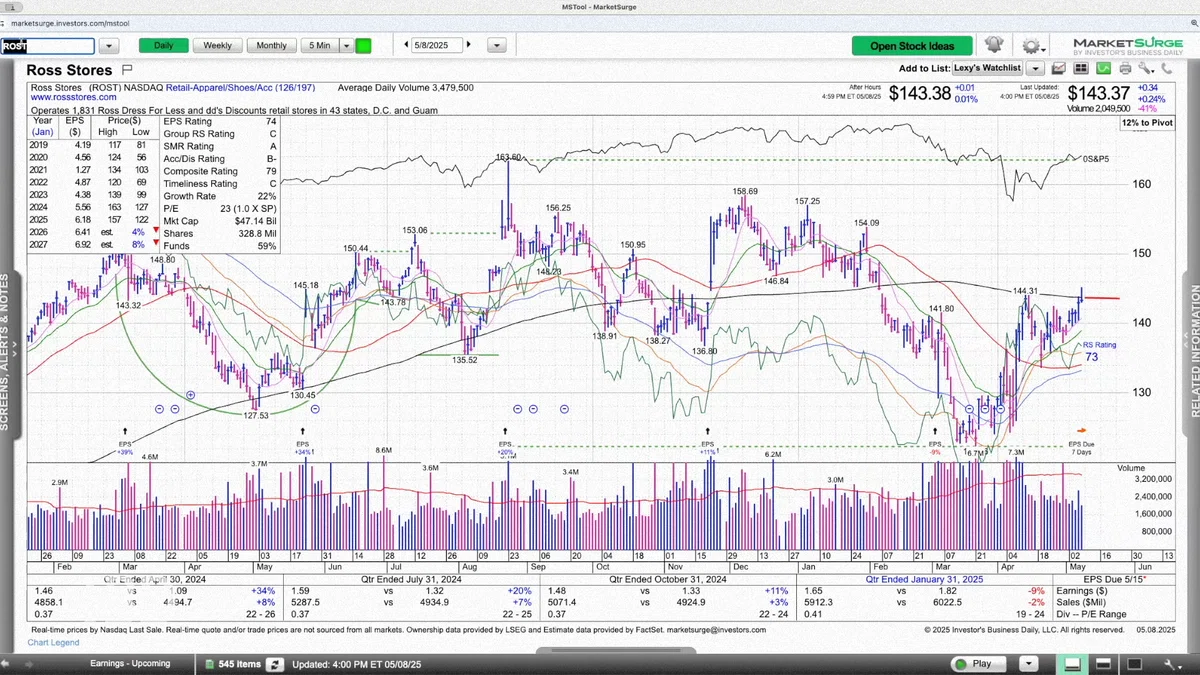Switch chart to Monthly view
The image size is (1200, 675).
point(272,45)
